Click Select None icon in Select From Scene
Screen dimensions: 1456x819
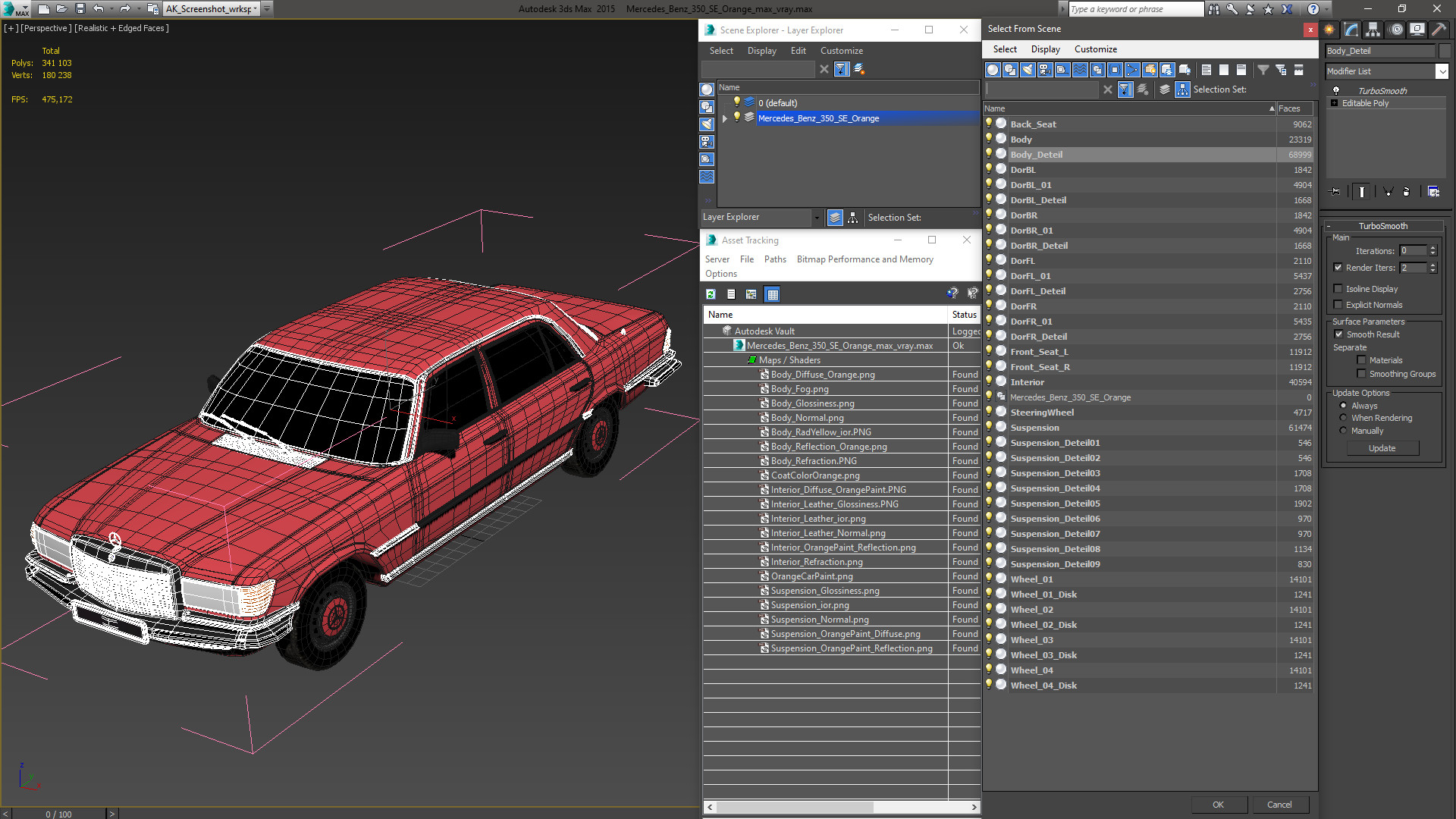click(1224, 70)
